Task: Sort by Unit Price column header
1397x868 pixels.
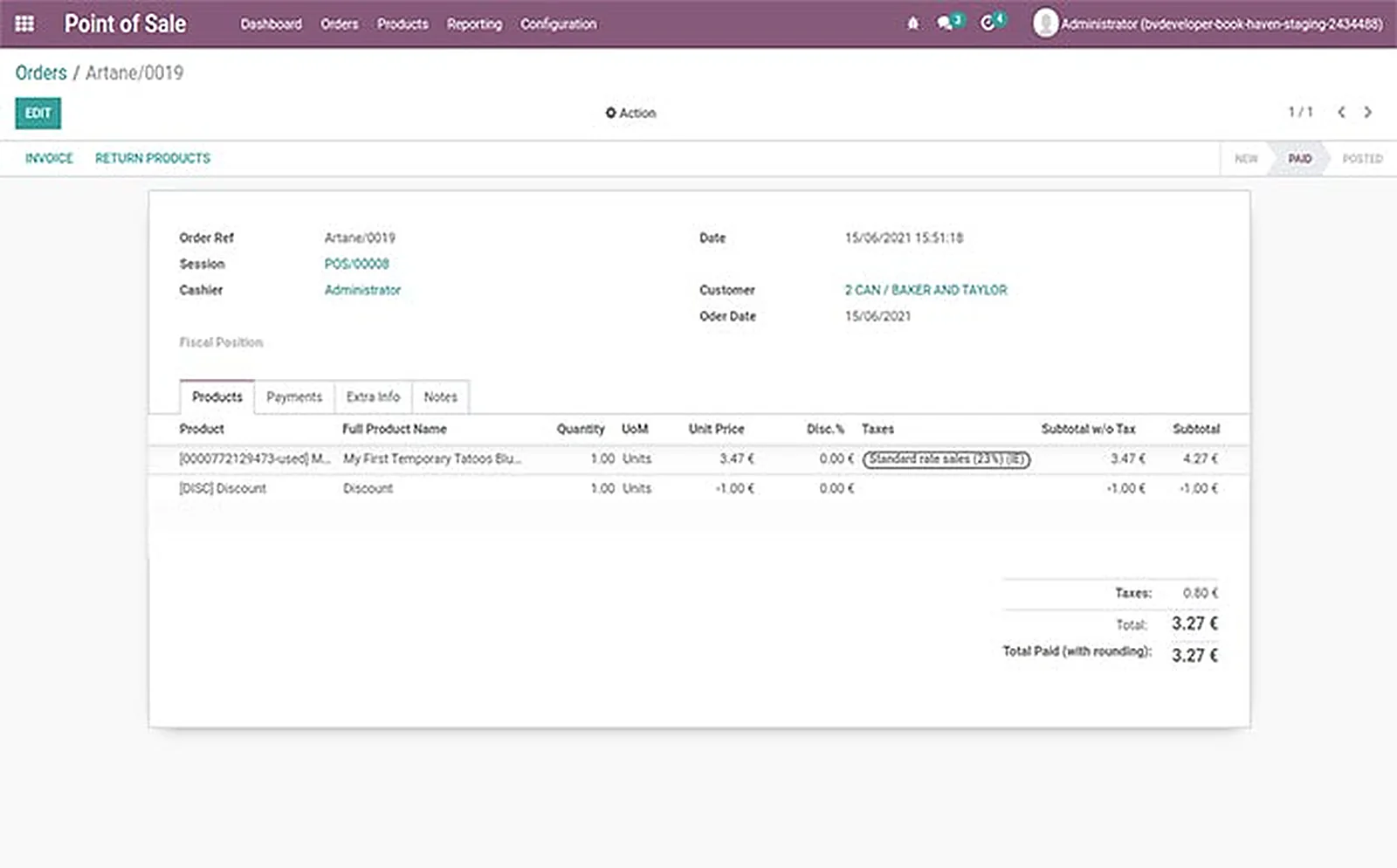Action: coord(716,429)
